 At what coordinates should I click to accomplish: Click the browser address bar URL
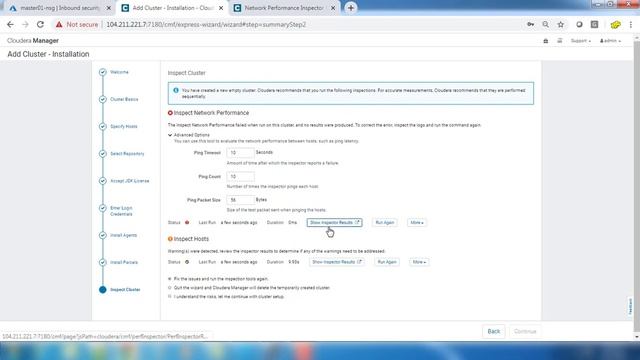(206, 24)
